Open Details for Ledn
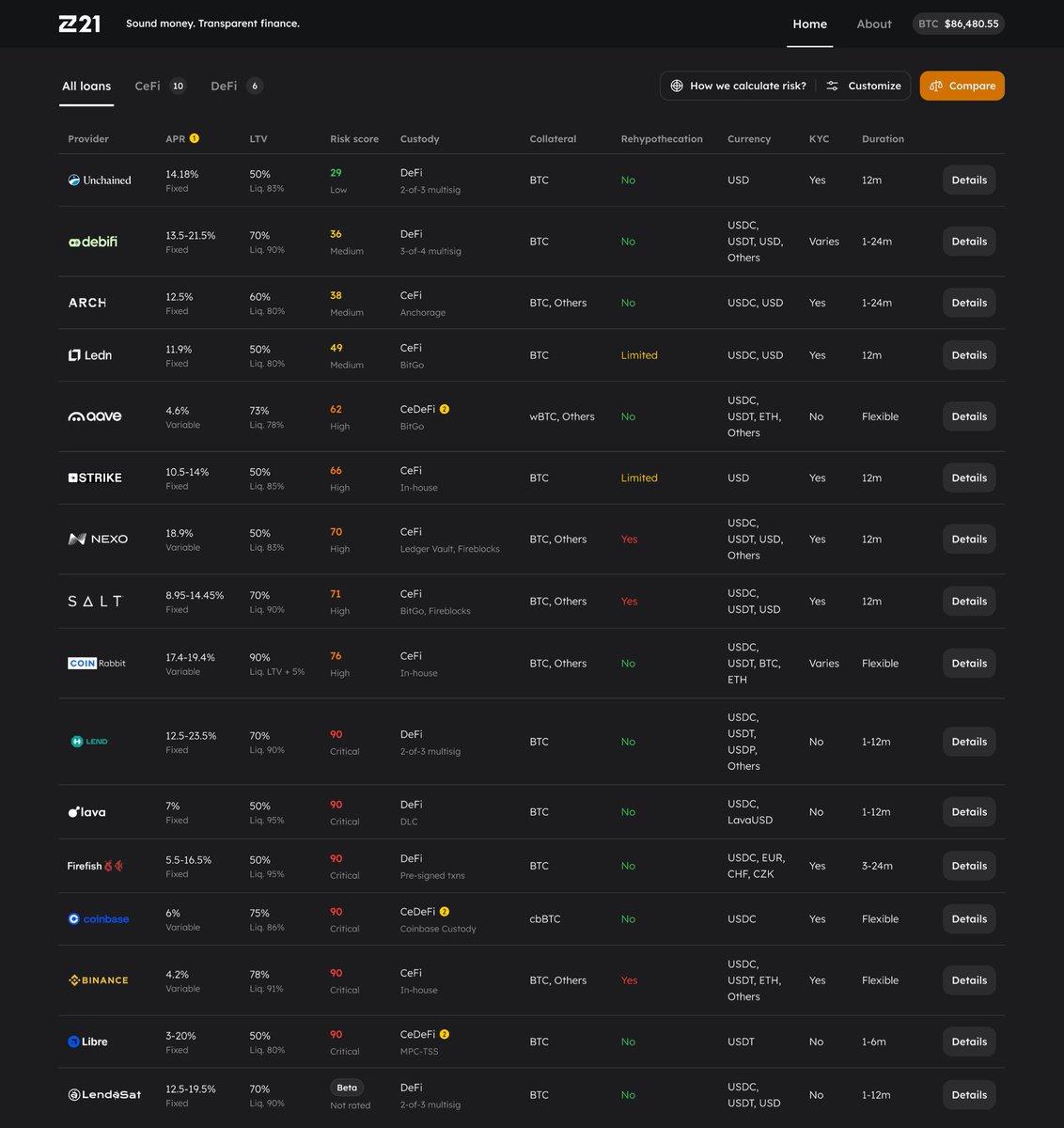The height and width of the screenshot is (1128, 1064). pos(969,355)
